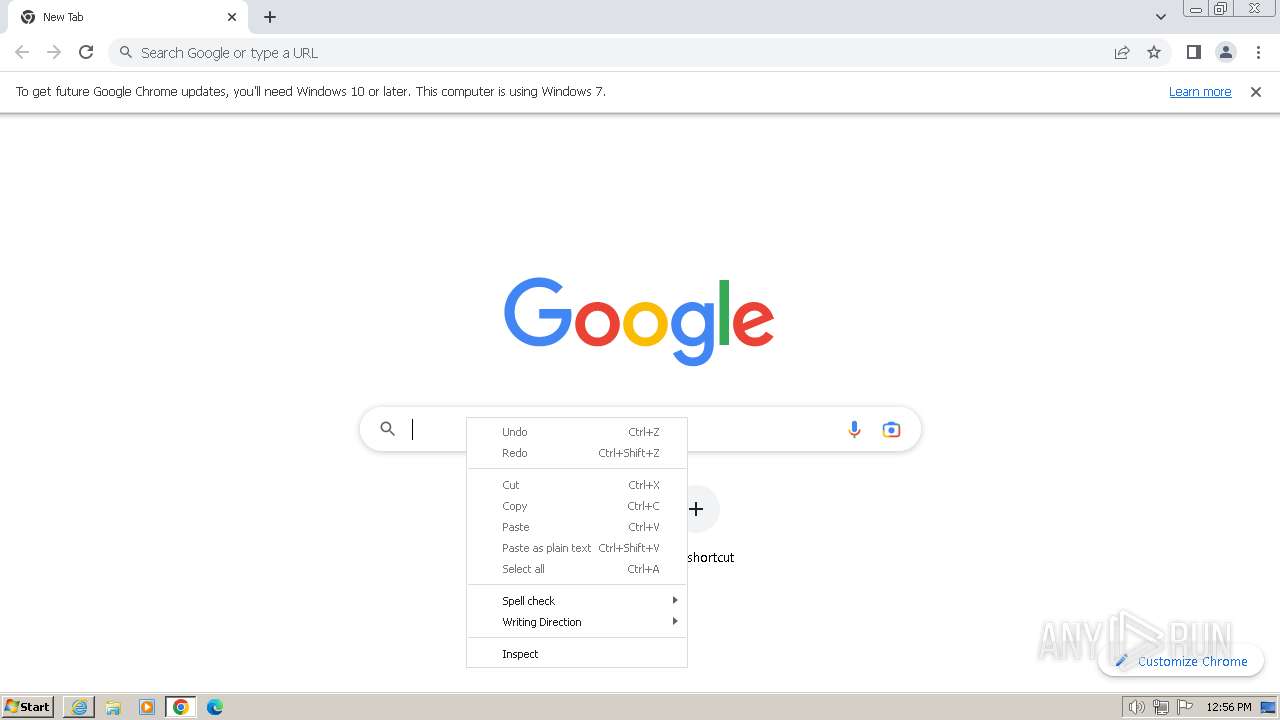Close the New Tab tab
The height and width of the screenshot is (720, 1280).
232,17
